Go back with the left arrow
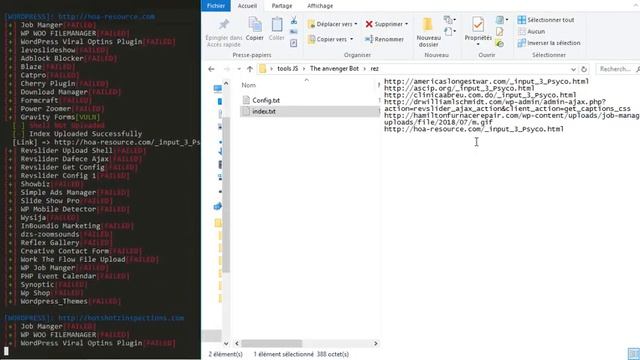640x360 pixels. click(x=211, y=69)
